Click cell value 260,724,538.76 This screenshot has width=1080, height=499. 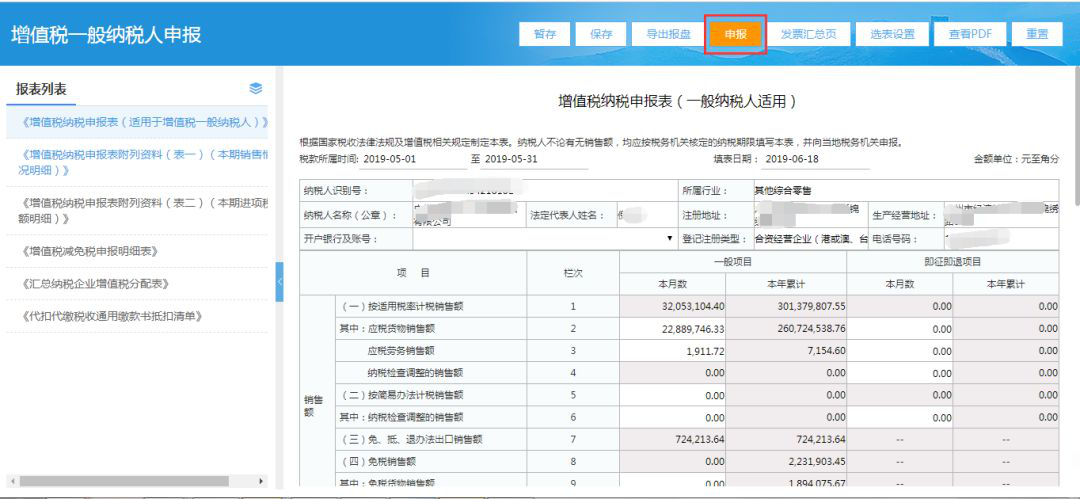786,329
